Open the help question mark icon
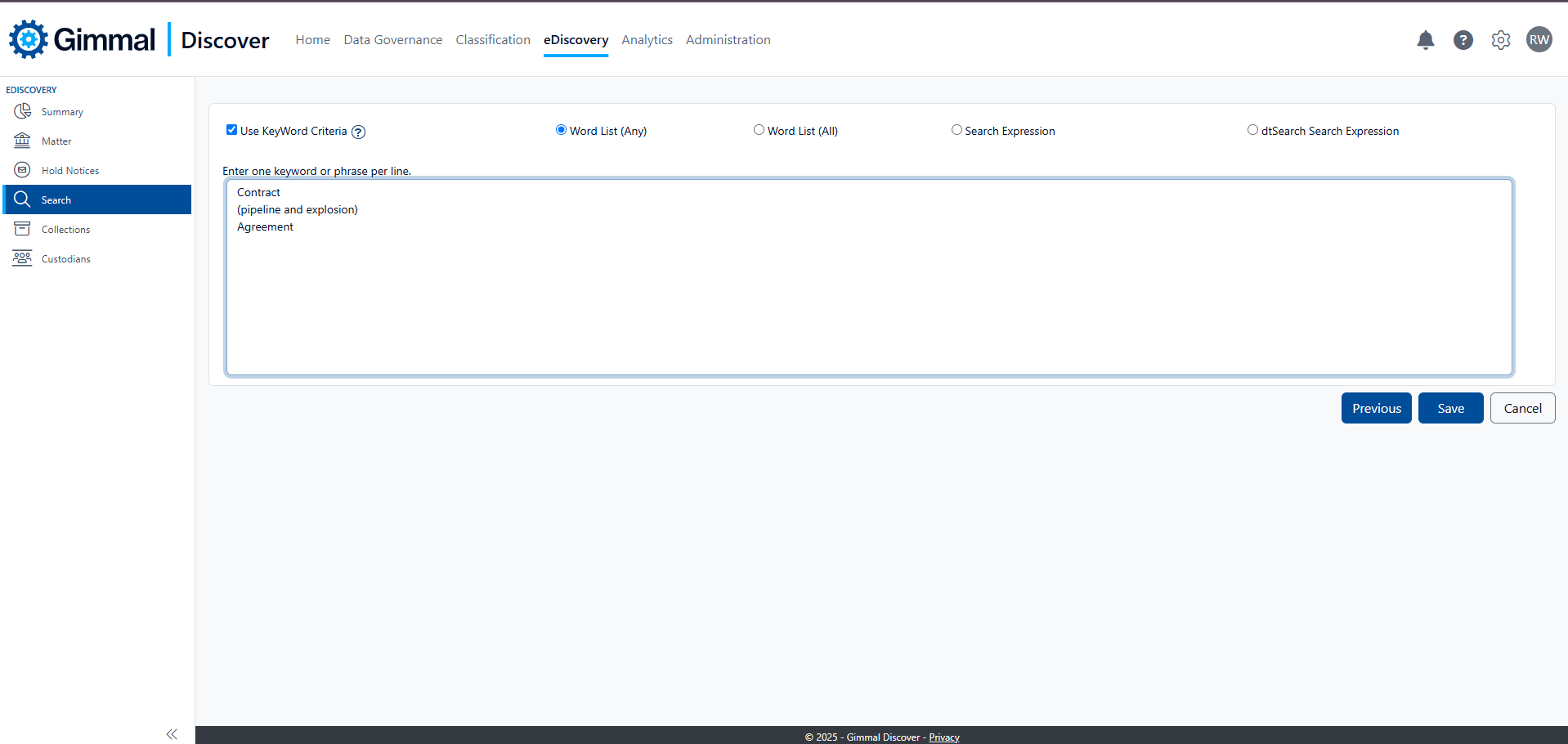1568x744 pixels. [1463, 40]
